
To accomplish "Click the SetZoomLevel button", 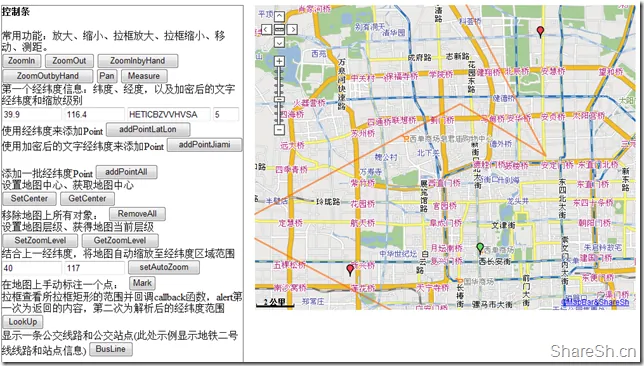I will [x=40, y=240].
